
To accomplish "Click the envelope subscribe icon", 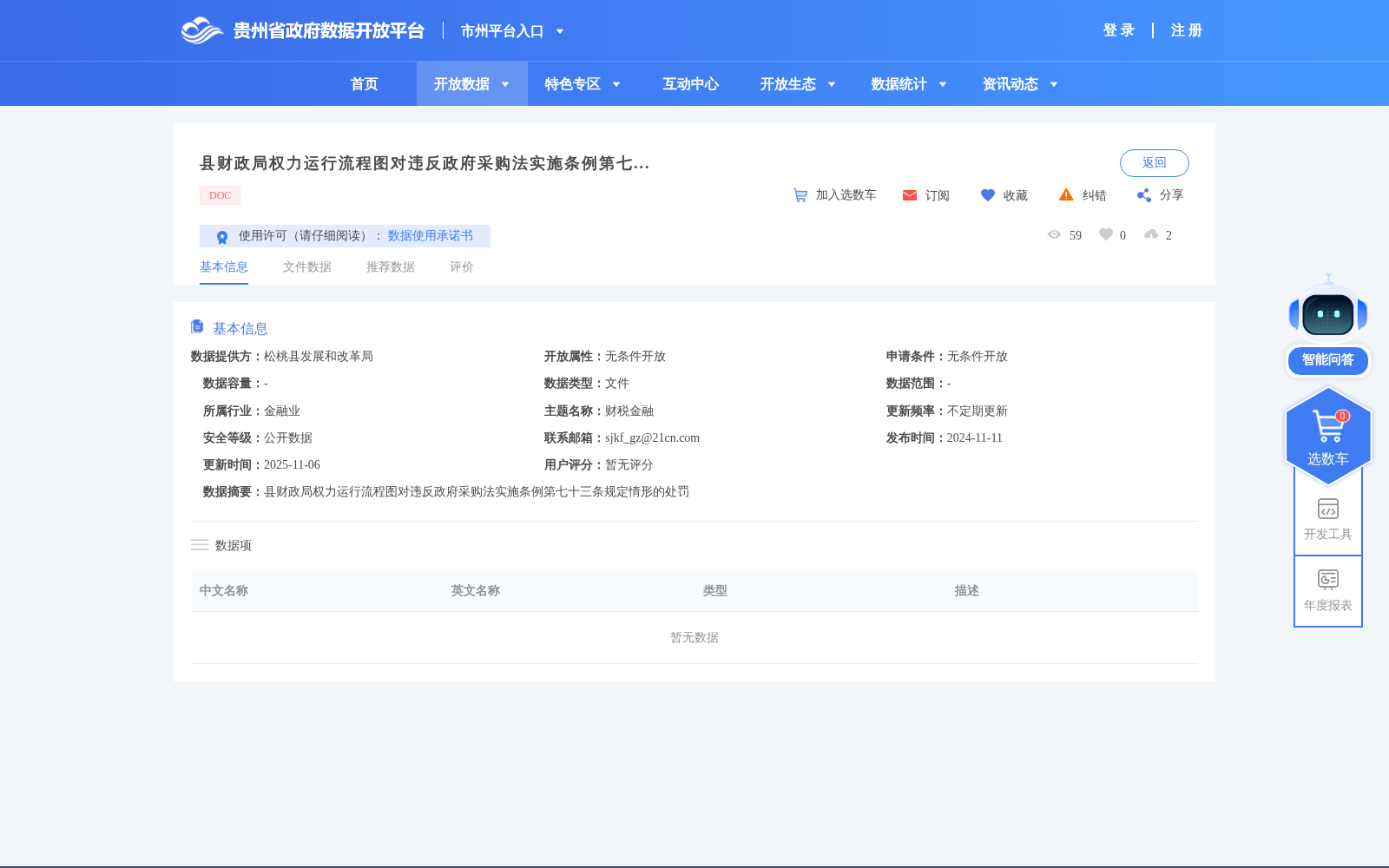I will point(910,195).
